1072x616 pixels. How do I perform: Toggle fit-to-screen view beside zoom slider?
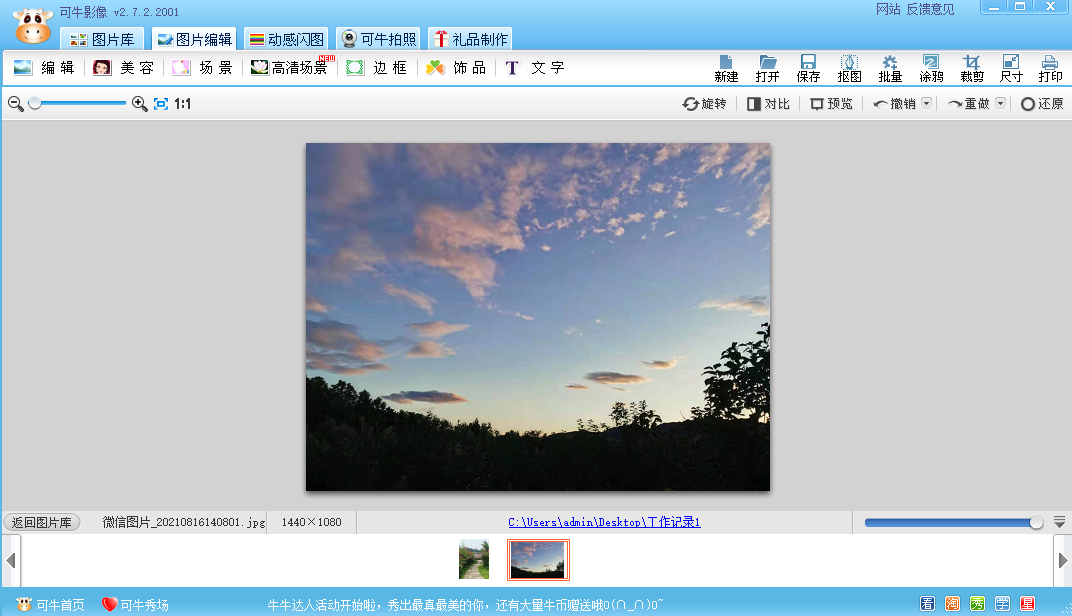pyautogui.click(x=160, y=103)
